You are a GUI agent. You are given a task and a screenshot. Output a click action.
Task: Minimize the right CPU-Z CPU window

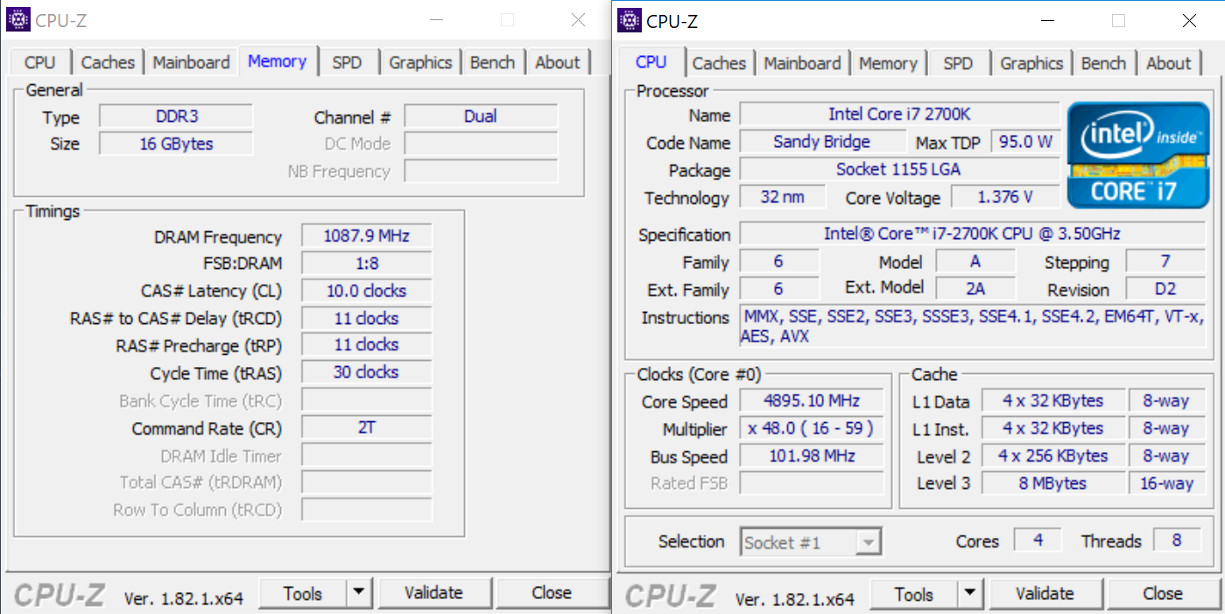click(1048, 20)
